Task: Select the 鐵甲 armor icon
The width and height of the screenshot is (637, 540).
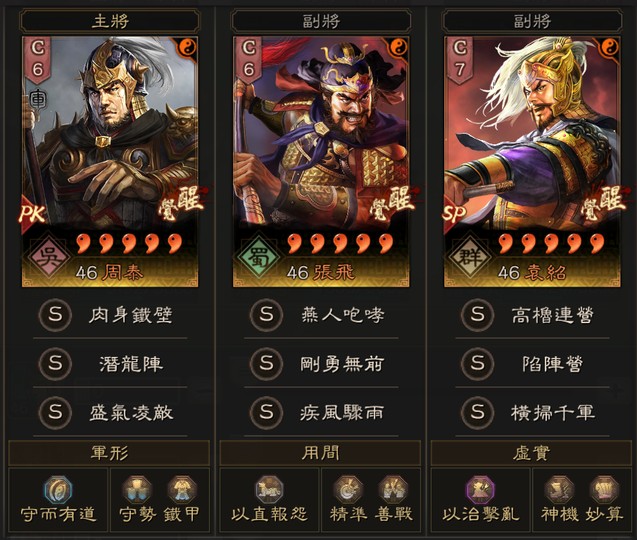Action: tap(182, 490)
